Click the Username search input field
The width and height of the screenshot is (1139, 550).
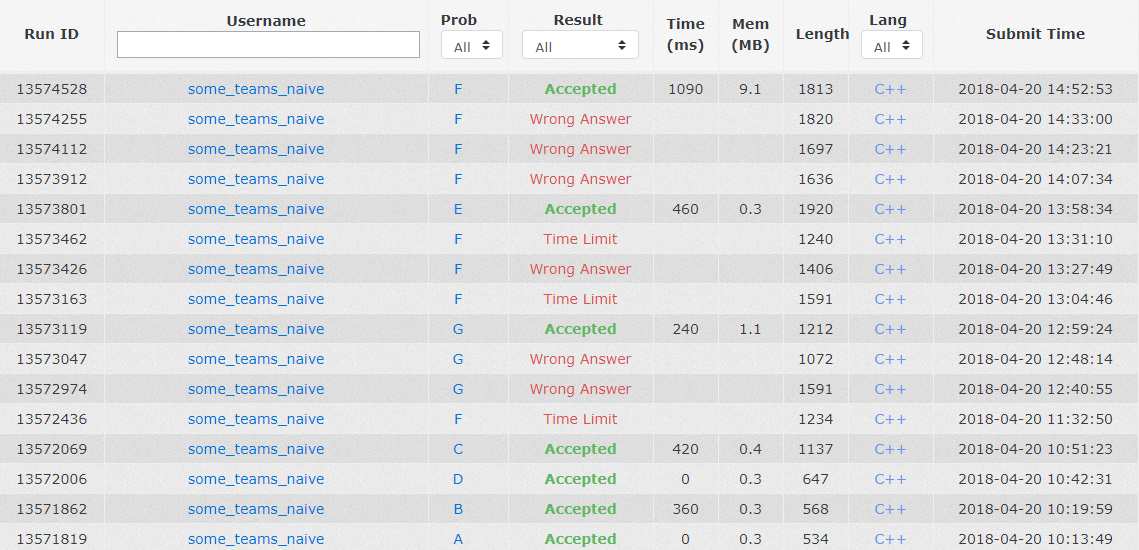268,45
